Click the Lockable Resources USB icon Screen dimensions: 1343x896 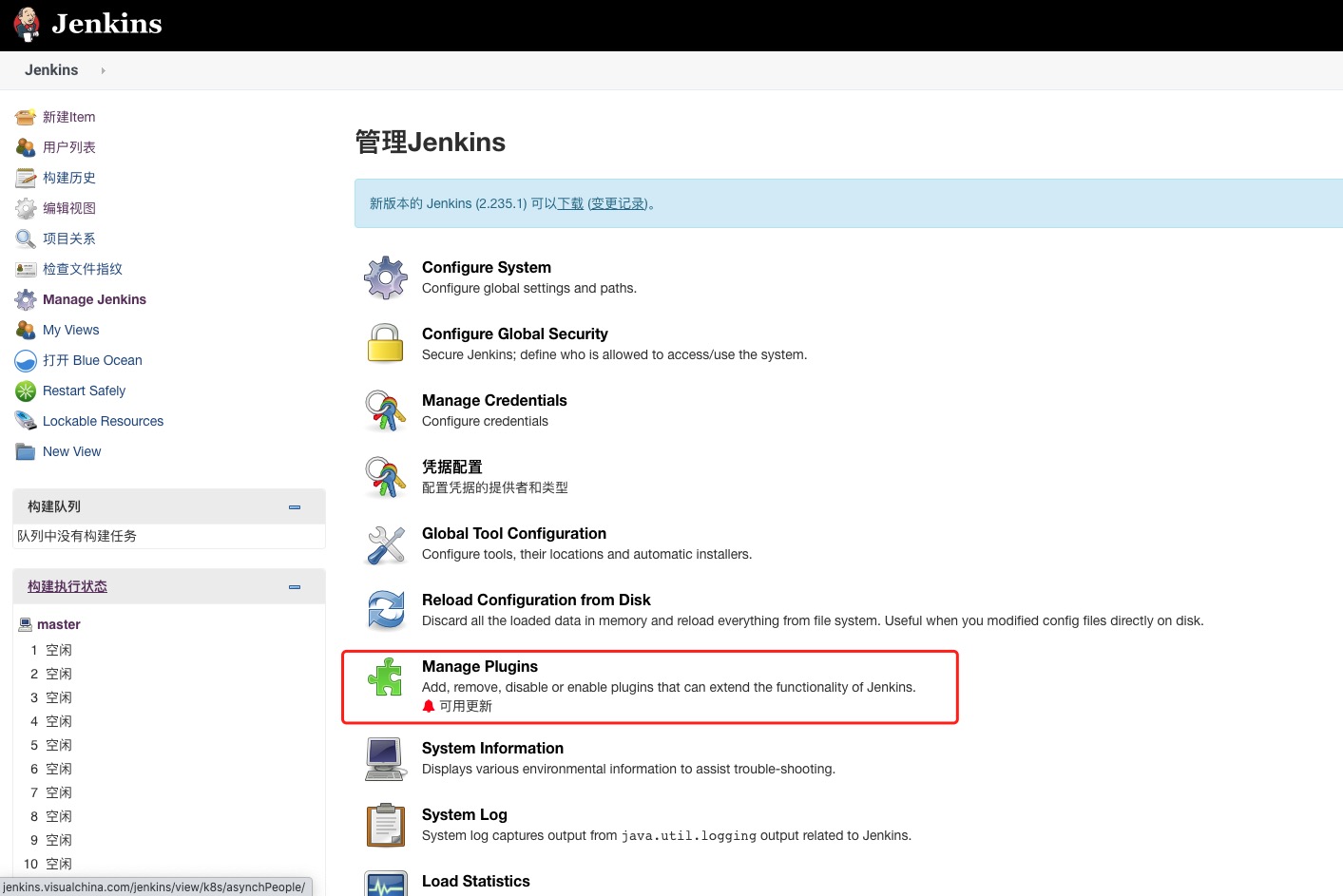(x=26, y=421)
